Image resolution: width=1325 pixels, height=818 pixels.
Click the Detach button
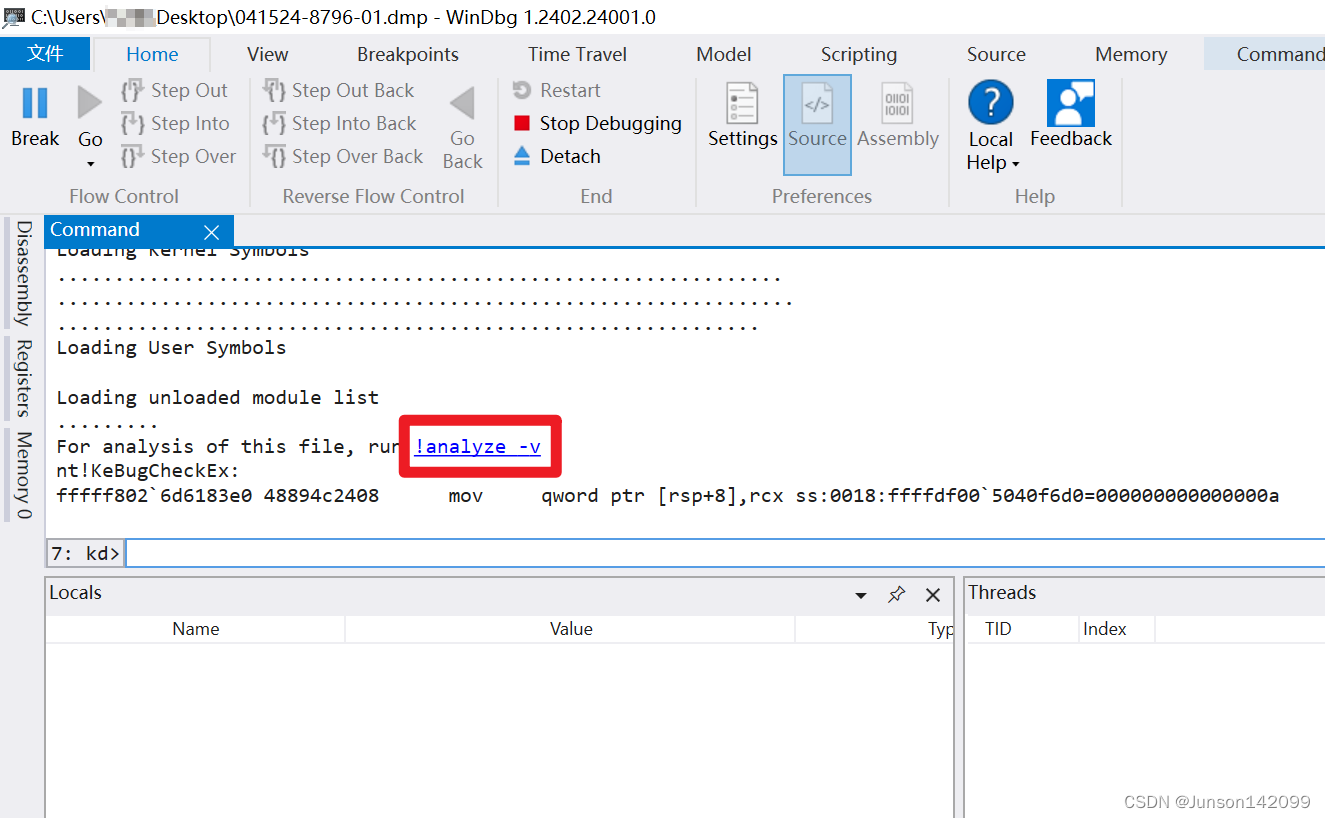557,157
